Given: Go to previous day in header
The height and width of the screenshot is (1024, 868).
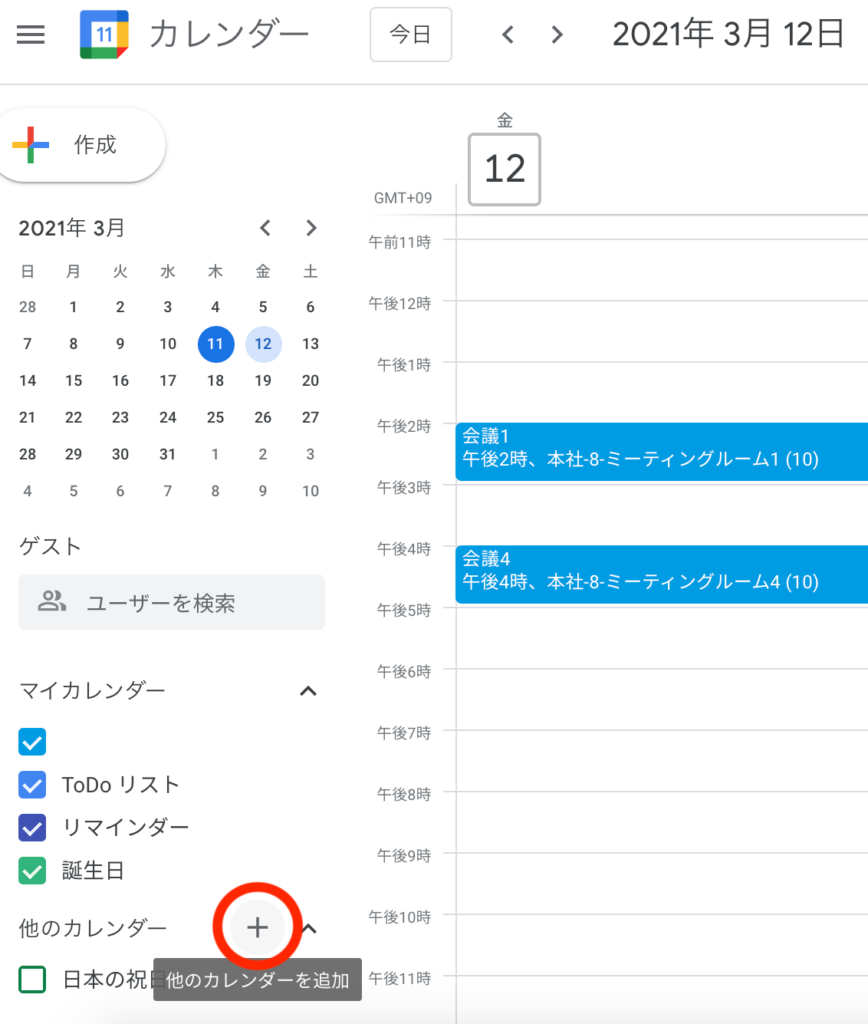Looking at the screenshot, I should 507,35.
